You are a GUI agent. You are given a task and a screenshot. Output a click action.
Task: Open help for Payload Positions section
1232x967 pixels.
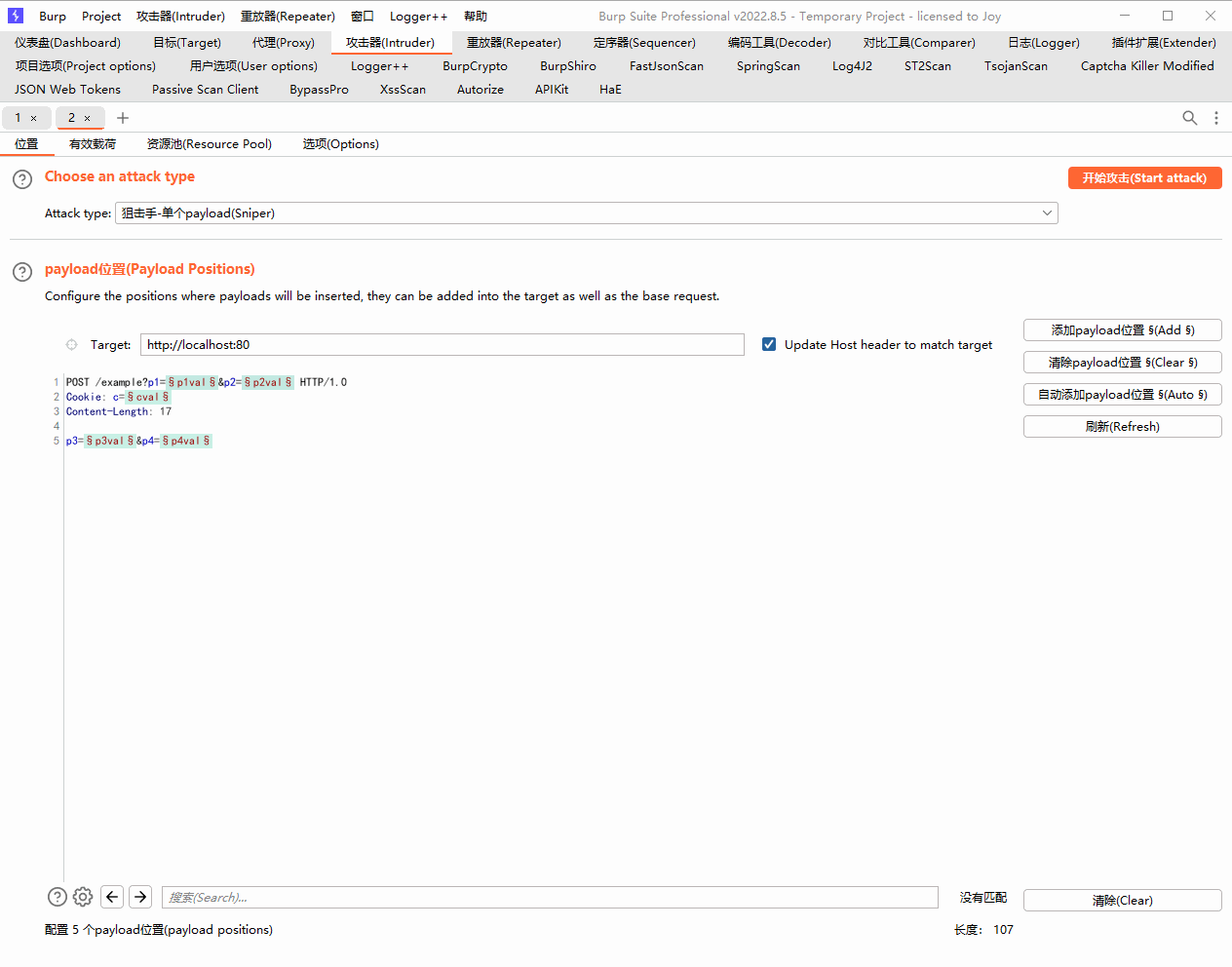(22, 272)
